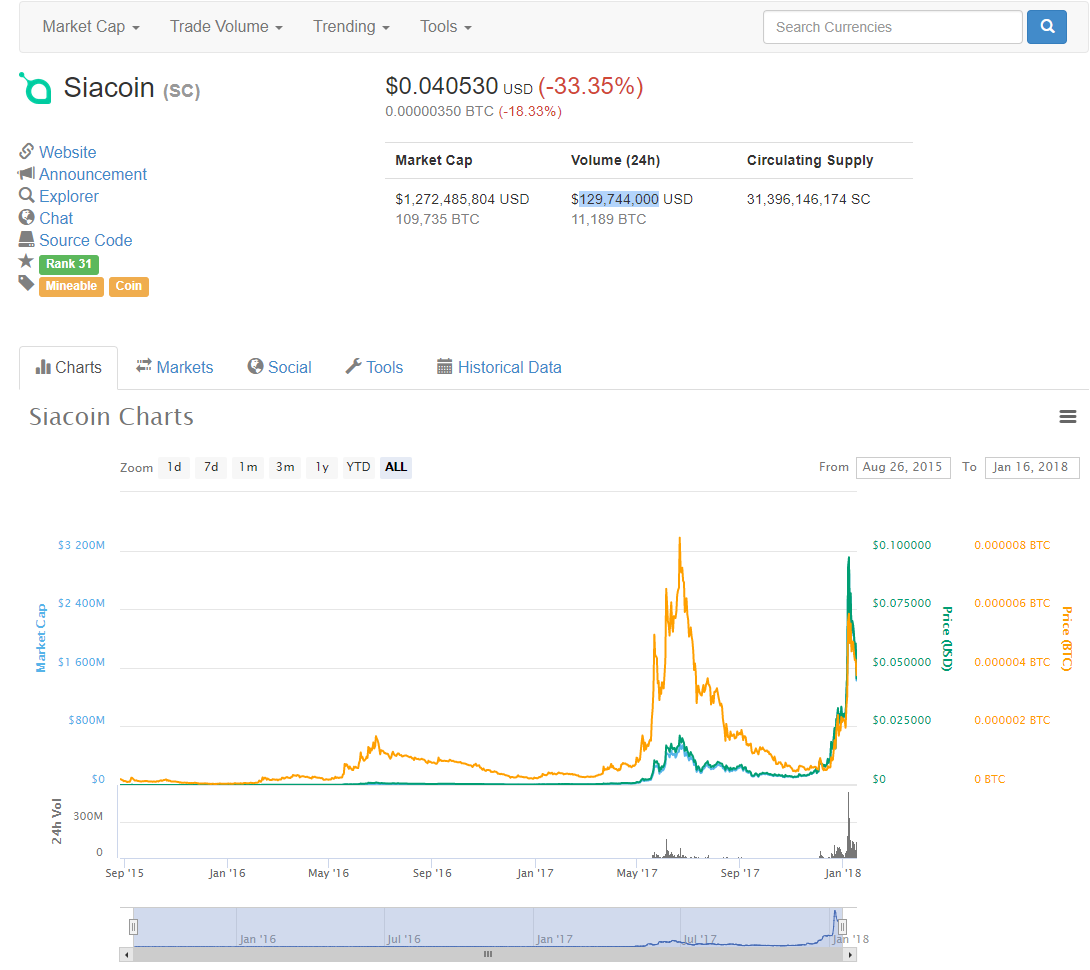Set chart zoom to 1y

pyautogui.click(x=322, y=467)
